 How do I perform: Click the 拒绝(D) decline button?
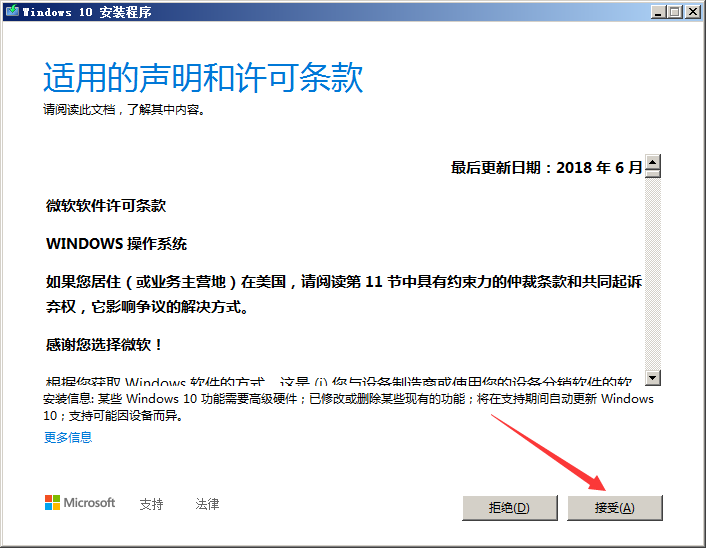(x=509, y=507)
